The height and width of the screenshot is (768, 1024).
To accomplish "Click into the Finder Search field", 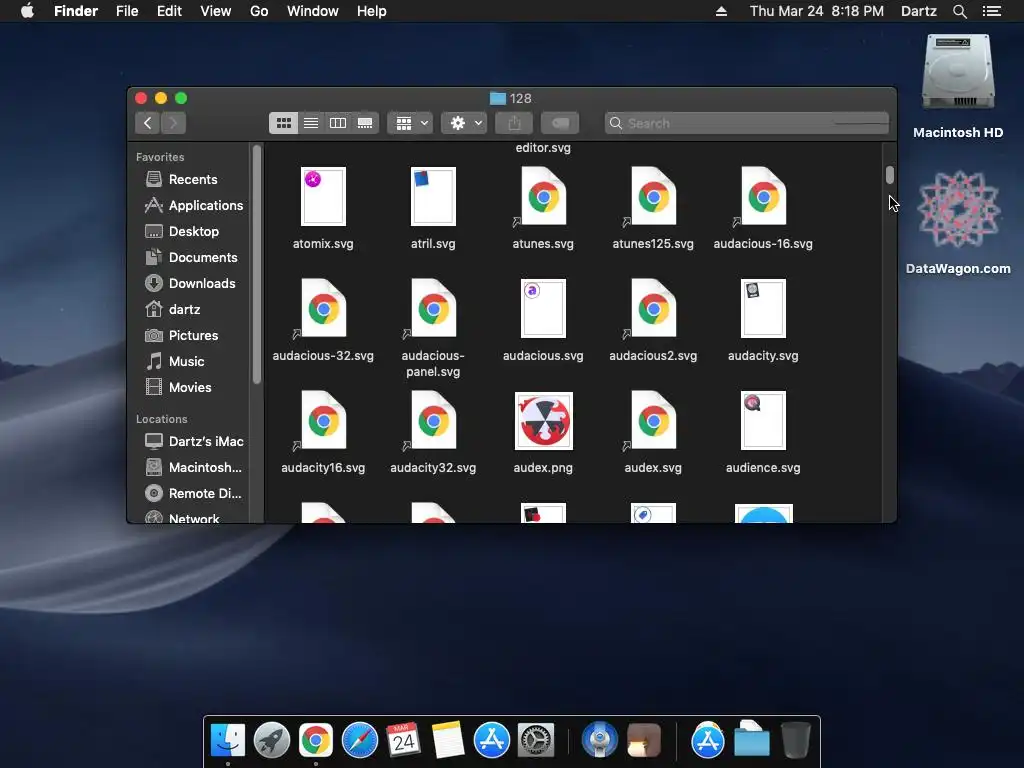I will click(747, 123).
